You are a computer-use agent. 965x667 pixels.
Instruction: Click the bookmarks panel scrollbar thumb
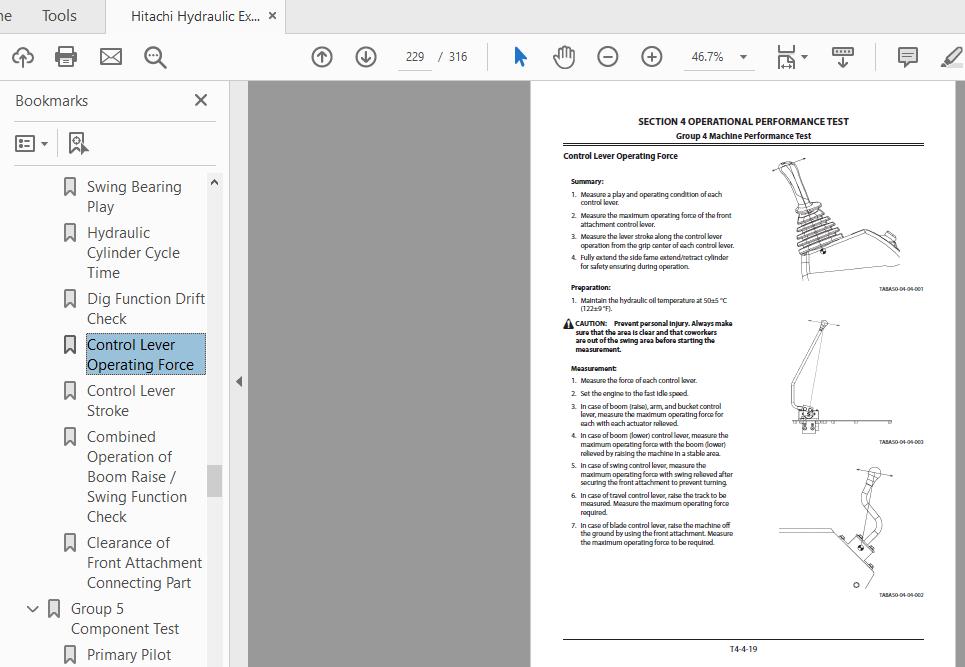click(214, 481)
